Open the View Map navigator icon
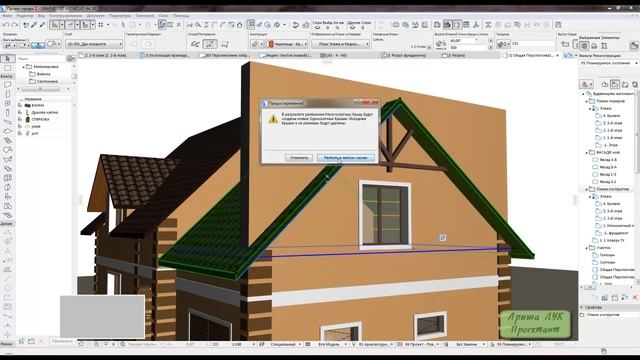Image resolution: width=640 pixels, height=360 pixels. point(615,84)
